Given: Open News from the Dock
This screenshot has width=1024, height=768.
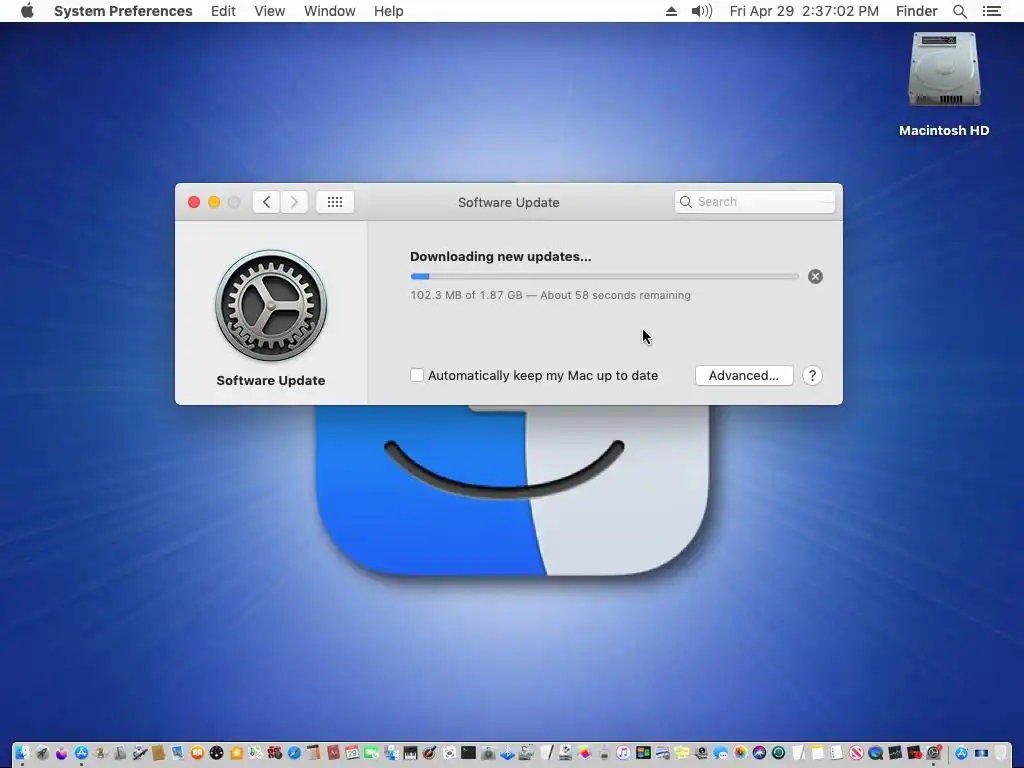Looking at the screenshot, I should (x=856, y=753).
